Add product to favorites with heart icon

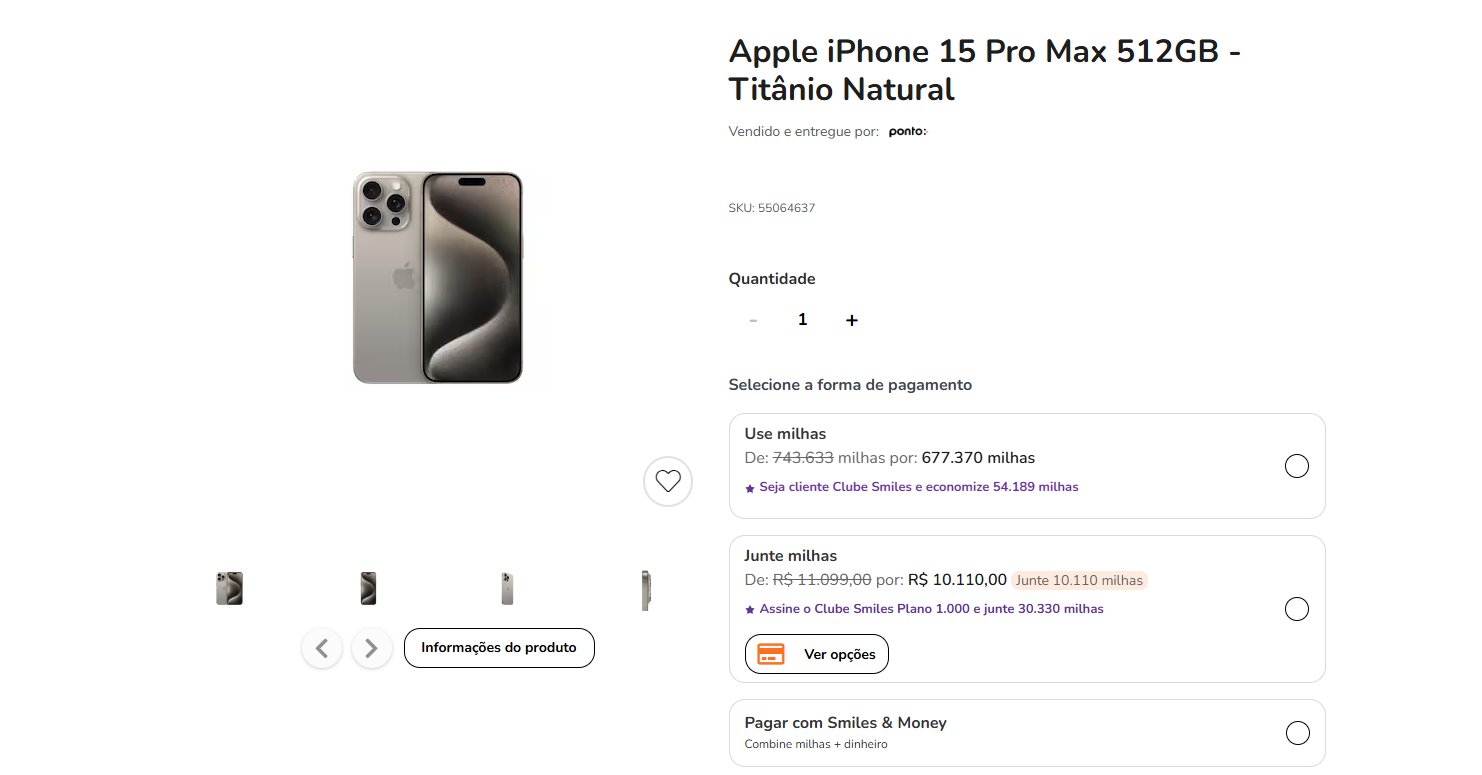click(x=668, y=481)
